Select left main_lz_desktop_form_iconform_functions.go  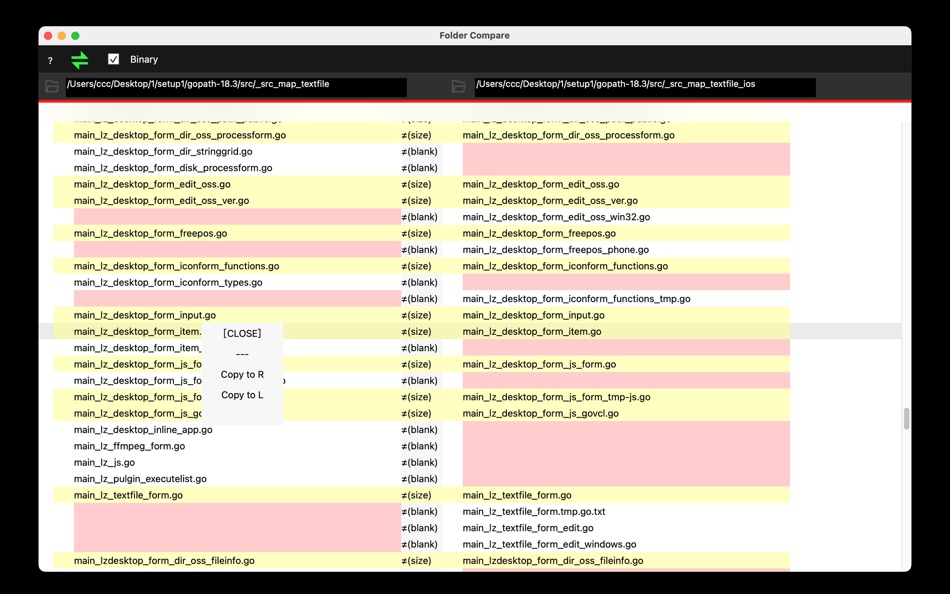[176, 266]
